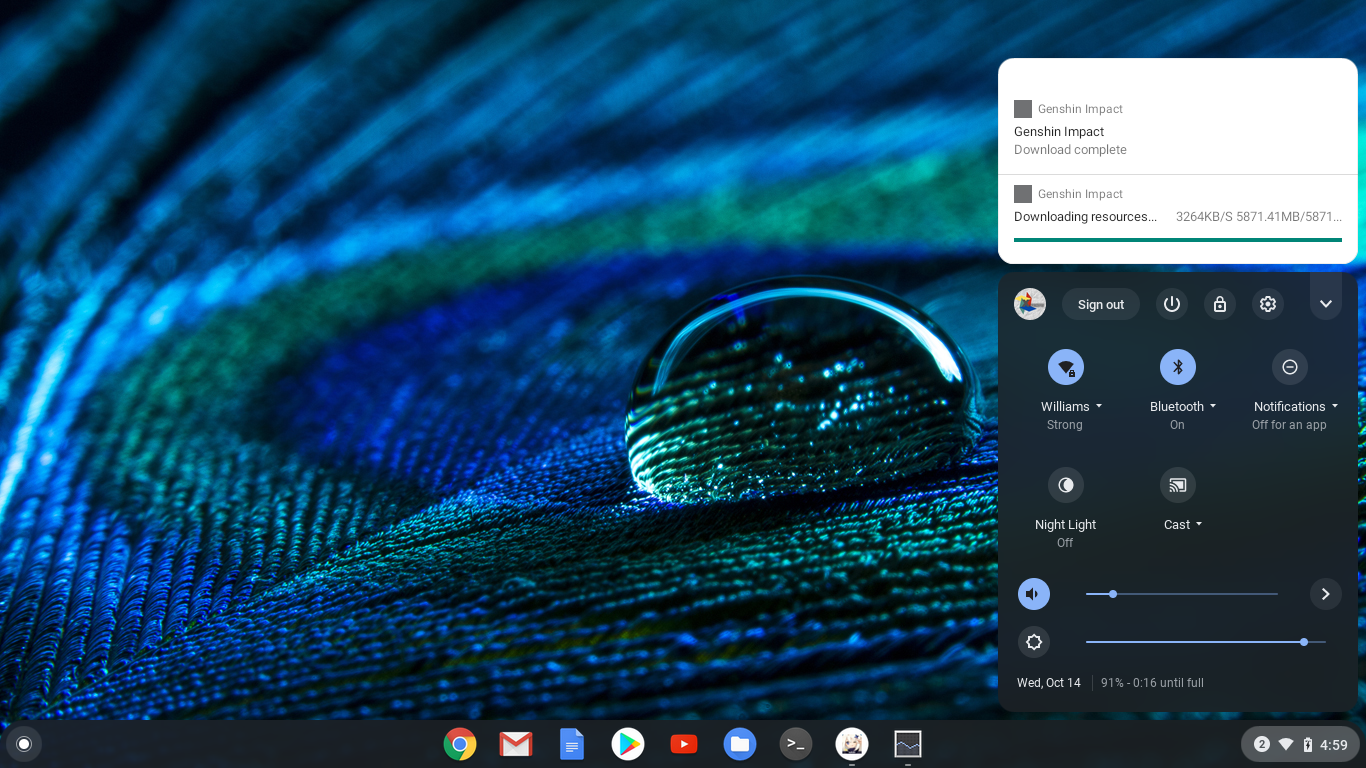The height and width of the screenshot is (768, 1366).
Task: Mute the volume with speaker icon
Action: (1034, 594)
